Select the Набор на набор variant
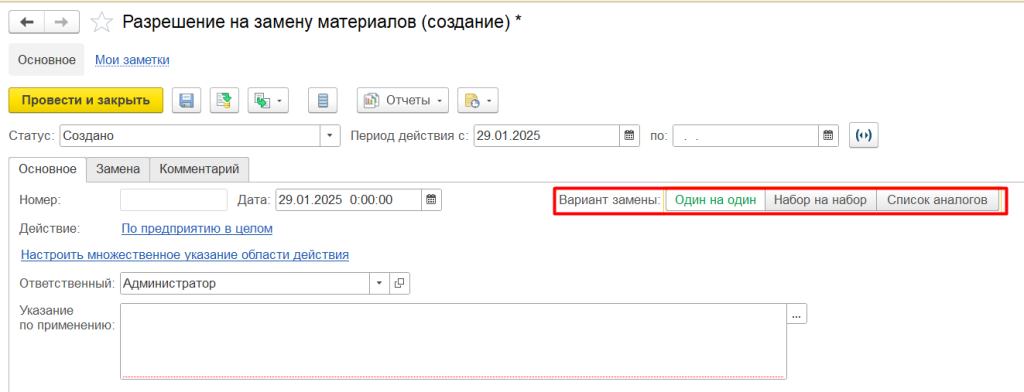This screenshot has width=1024, height=392. [820, 201]
